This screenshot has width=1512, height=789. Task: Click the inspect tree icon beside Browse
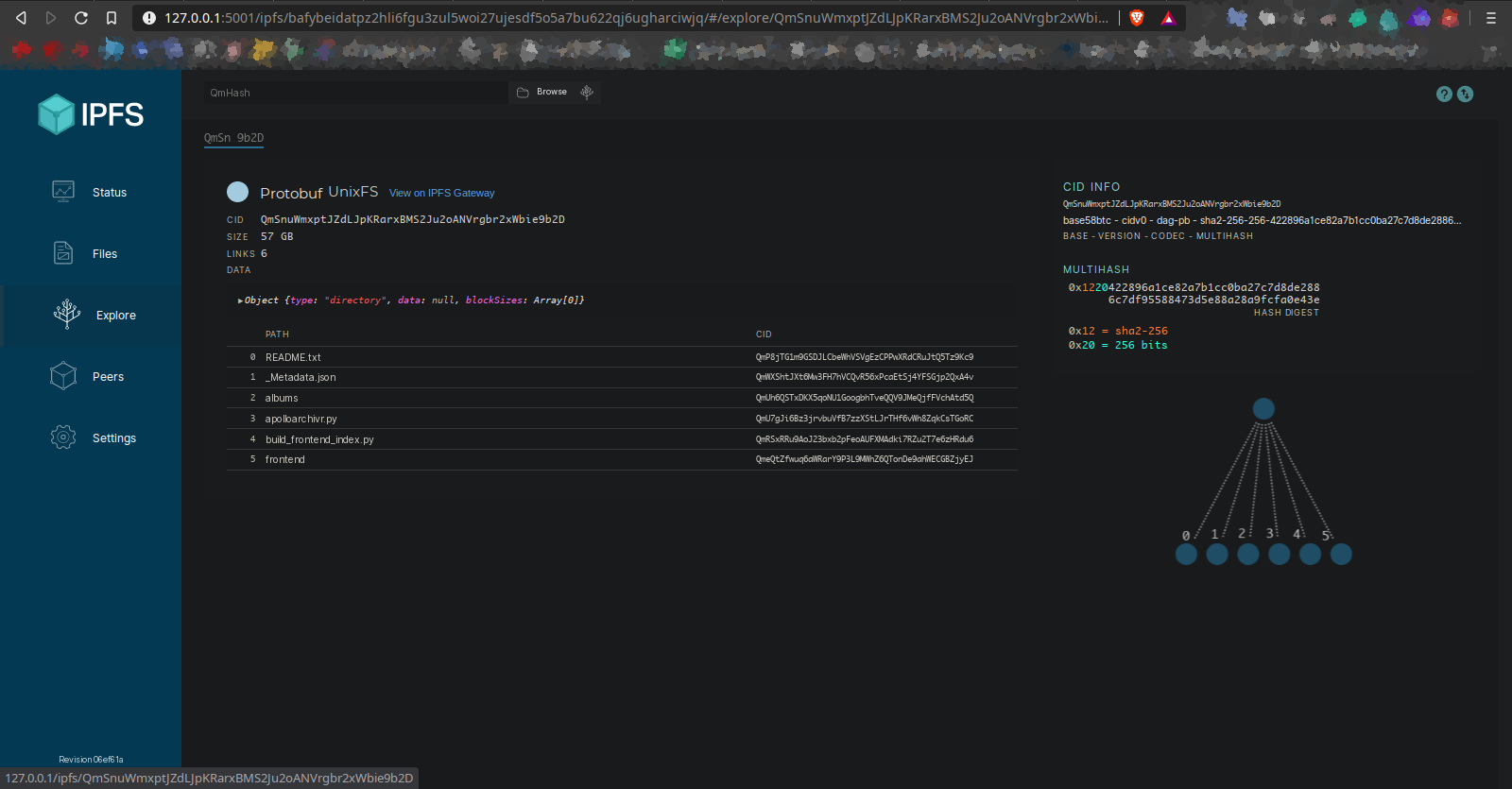pos(587,93)
